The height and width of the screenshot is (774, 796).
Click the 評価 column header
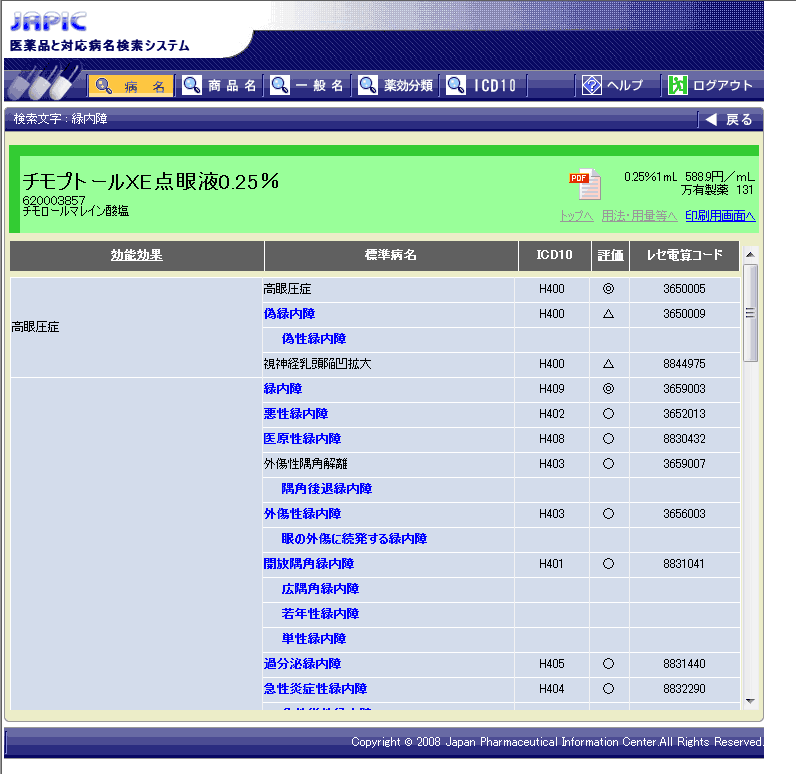[x=610, y=256]
